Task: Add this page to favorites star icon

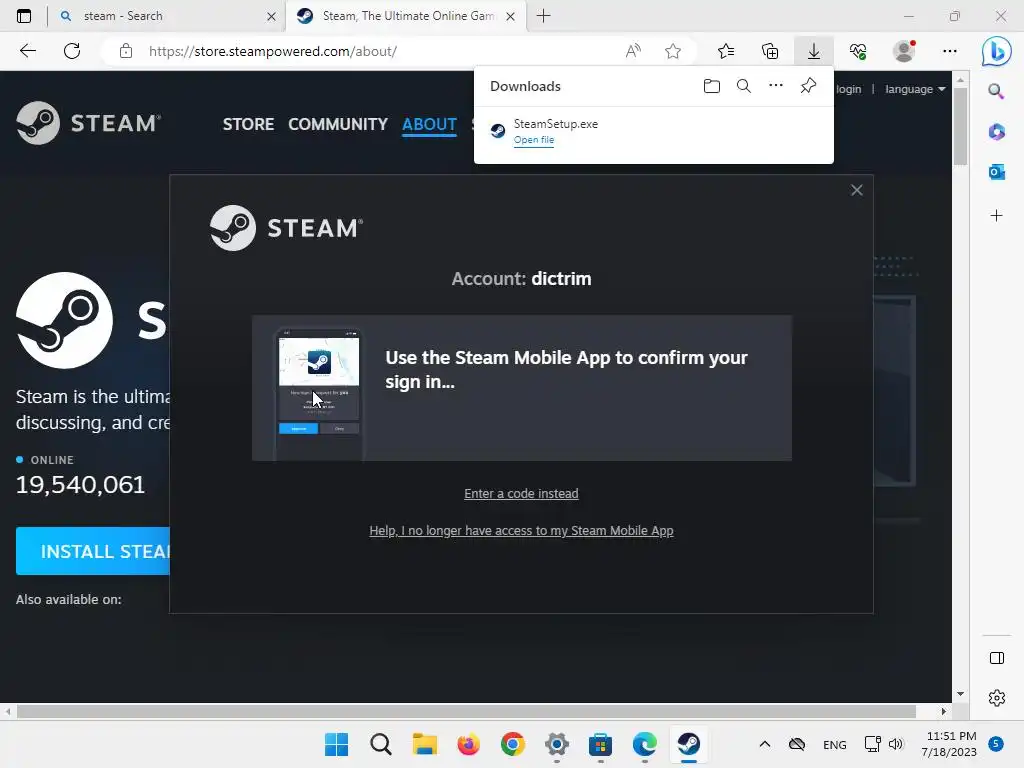Action: [673, 51]
